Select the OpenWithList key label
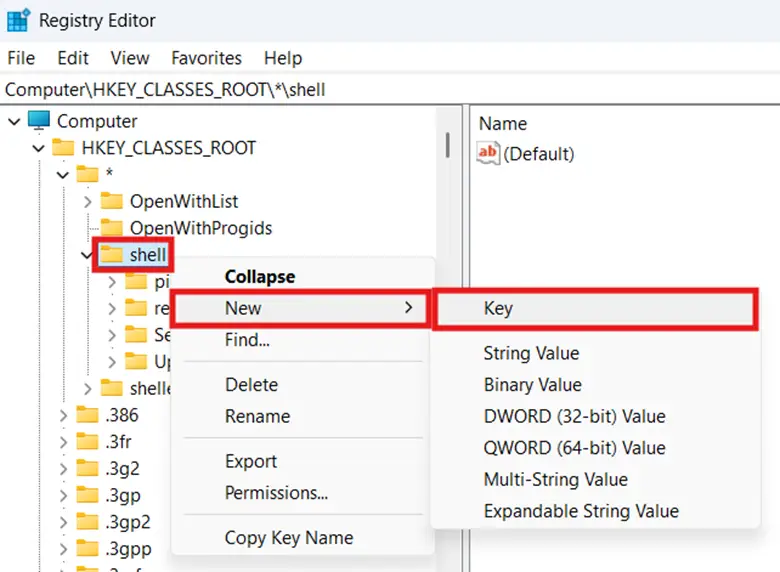Screen dimensions: 780x572 [184, 201]
